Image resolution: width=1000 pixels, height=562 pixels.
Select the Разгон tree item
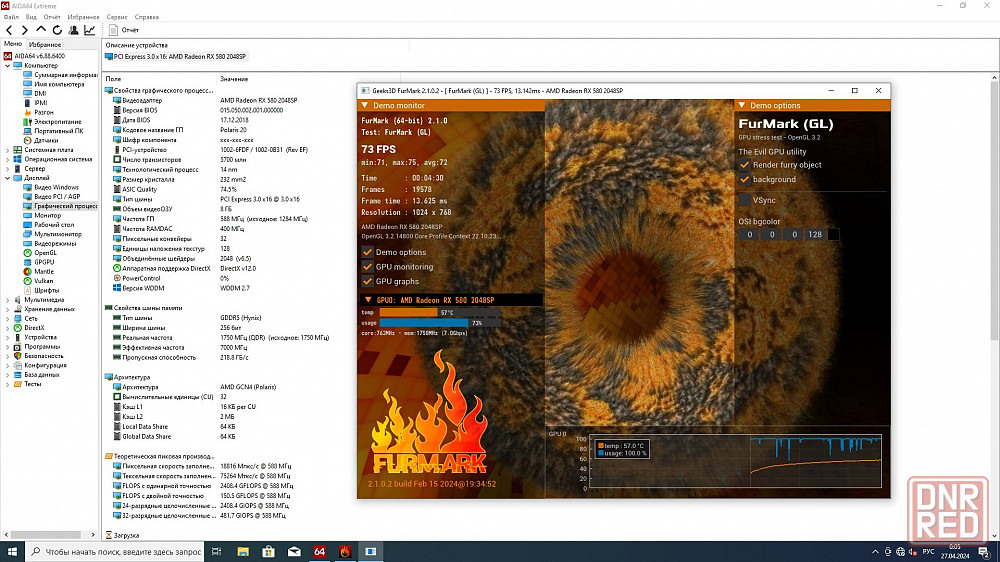(x=43, y=112)
